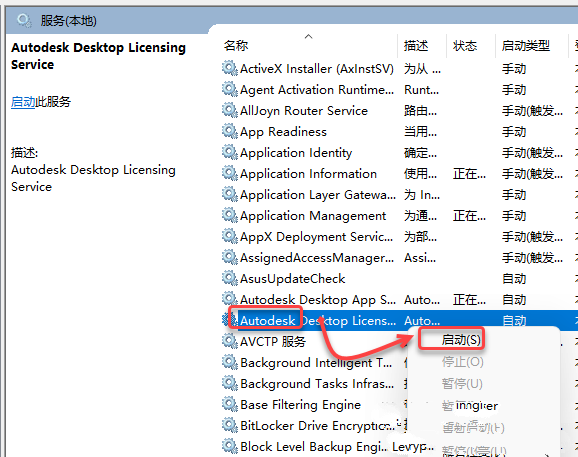Select the AsusUpdateCheck service
Screen dimensions: 578x457
399,279
